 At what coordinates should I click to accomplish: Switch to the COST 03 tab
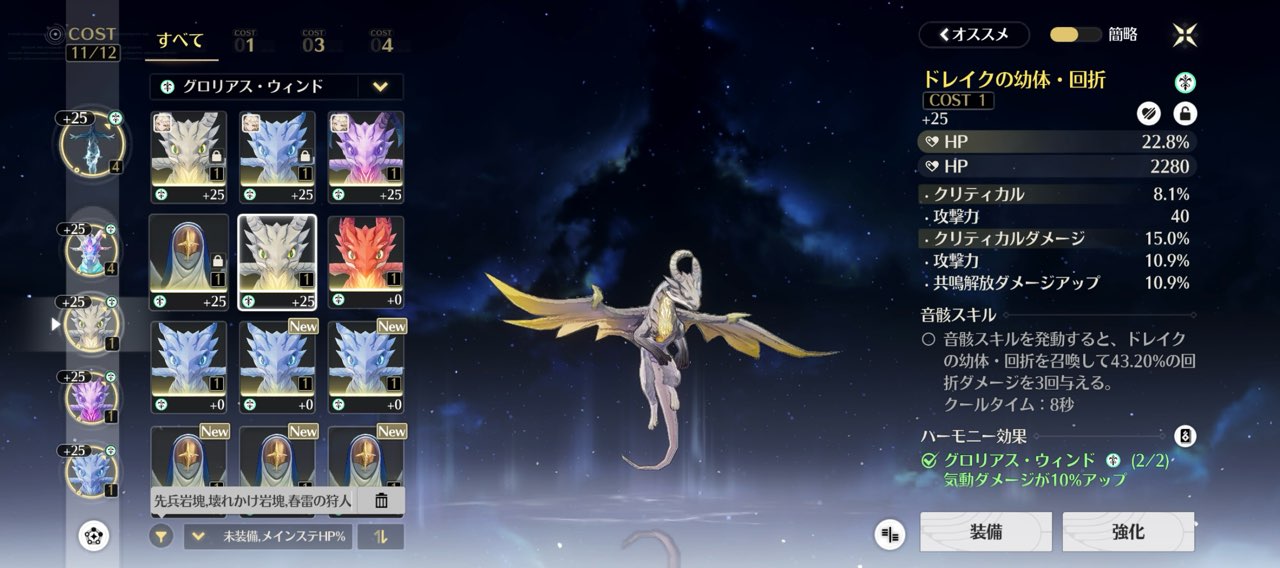tap(313, 42)
